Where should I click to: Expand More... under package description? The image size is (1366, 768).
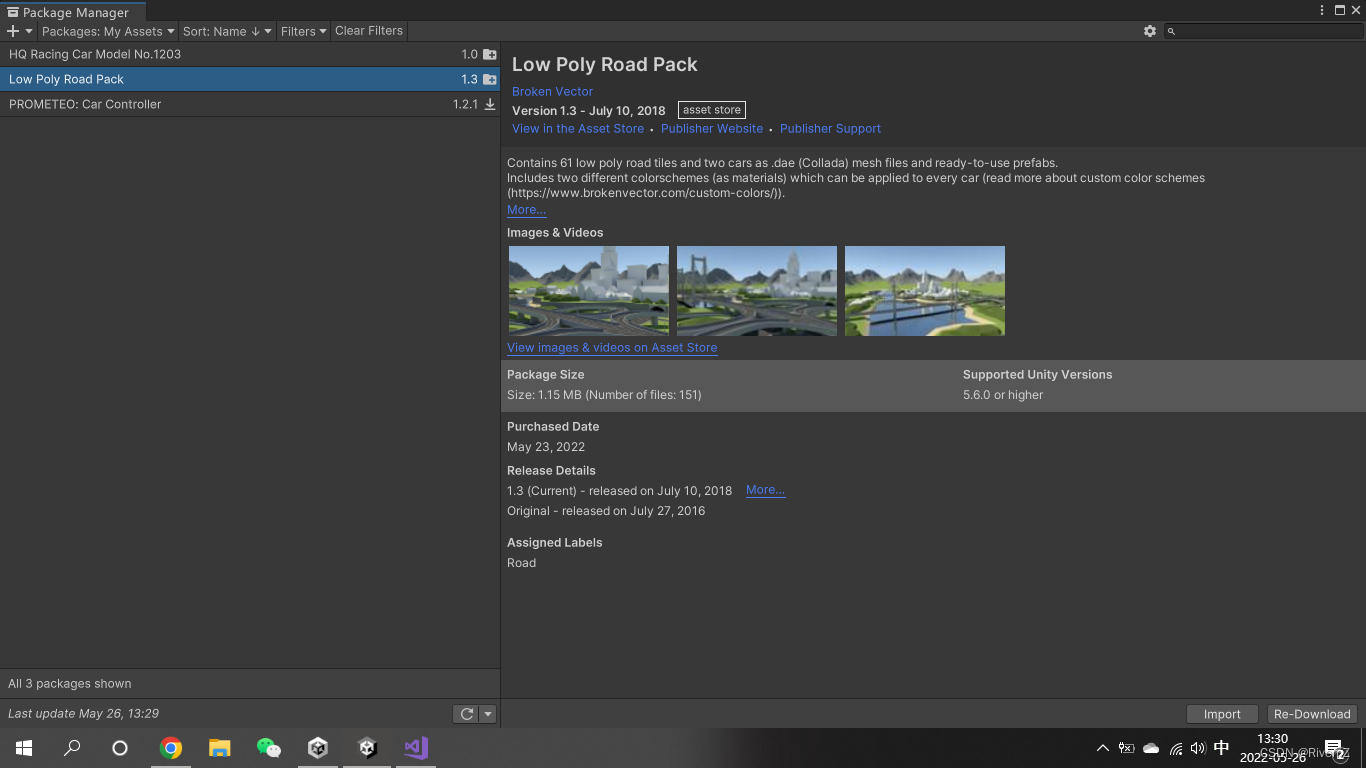[x=526, y=210]
